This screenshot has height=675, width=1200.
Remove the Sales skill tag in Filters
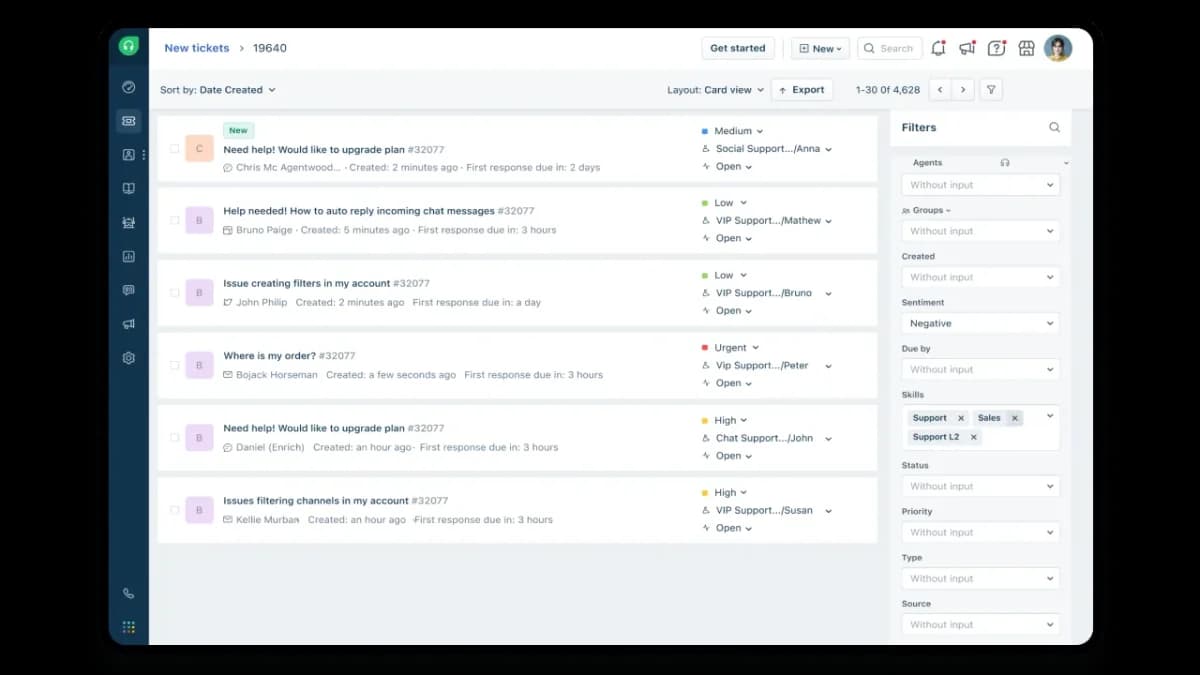(1014, 417)
